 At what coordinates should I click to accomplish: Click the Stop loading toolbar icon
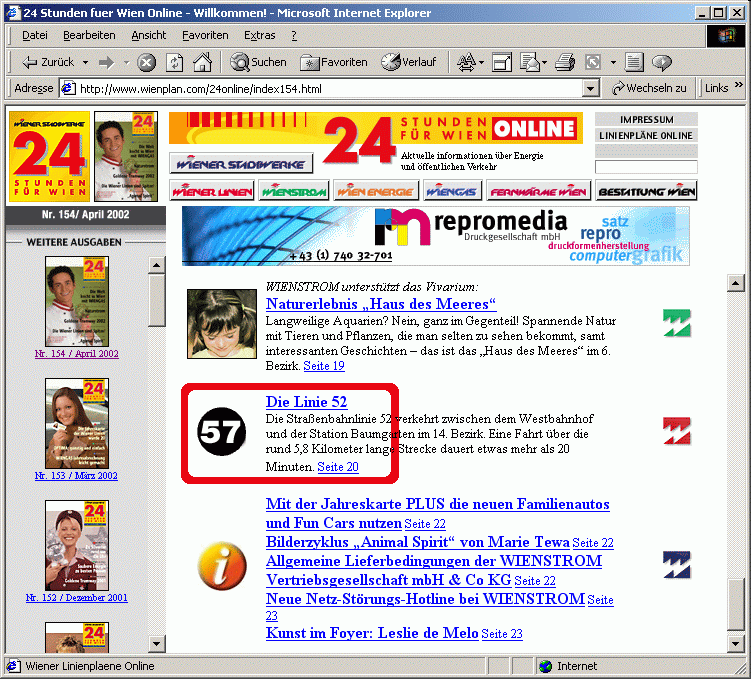tap(147, 62)
